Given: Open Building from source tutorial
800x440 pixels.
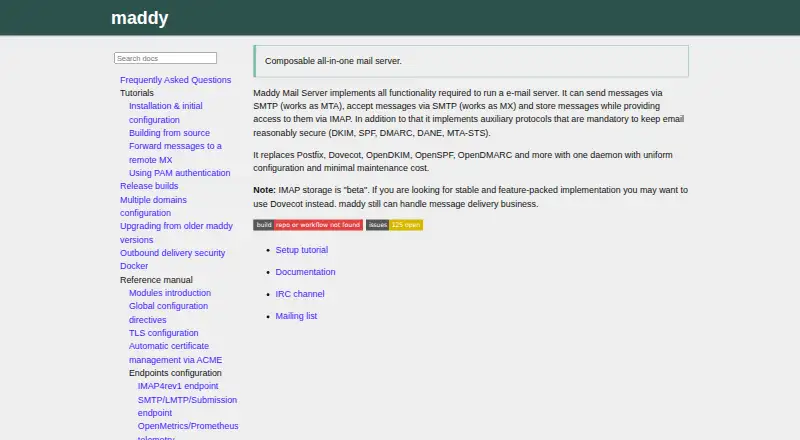Looking at the screenshot, I should pos(169,133).
